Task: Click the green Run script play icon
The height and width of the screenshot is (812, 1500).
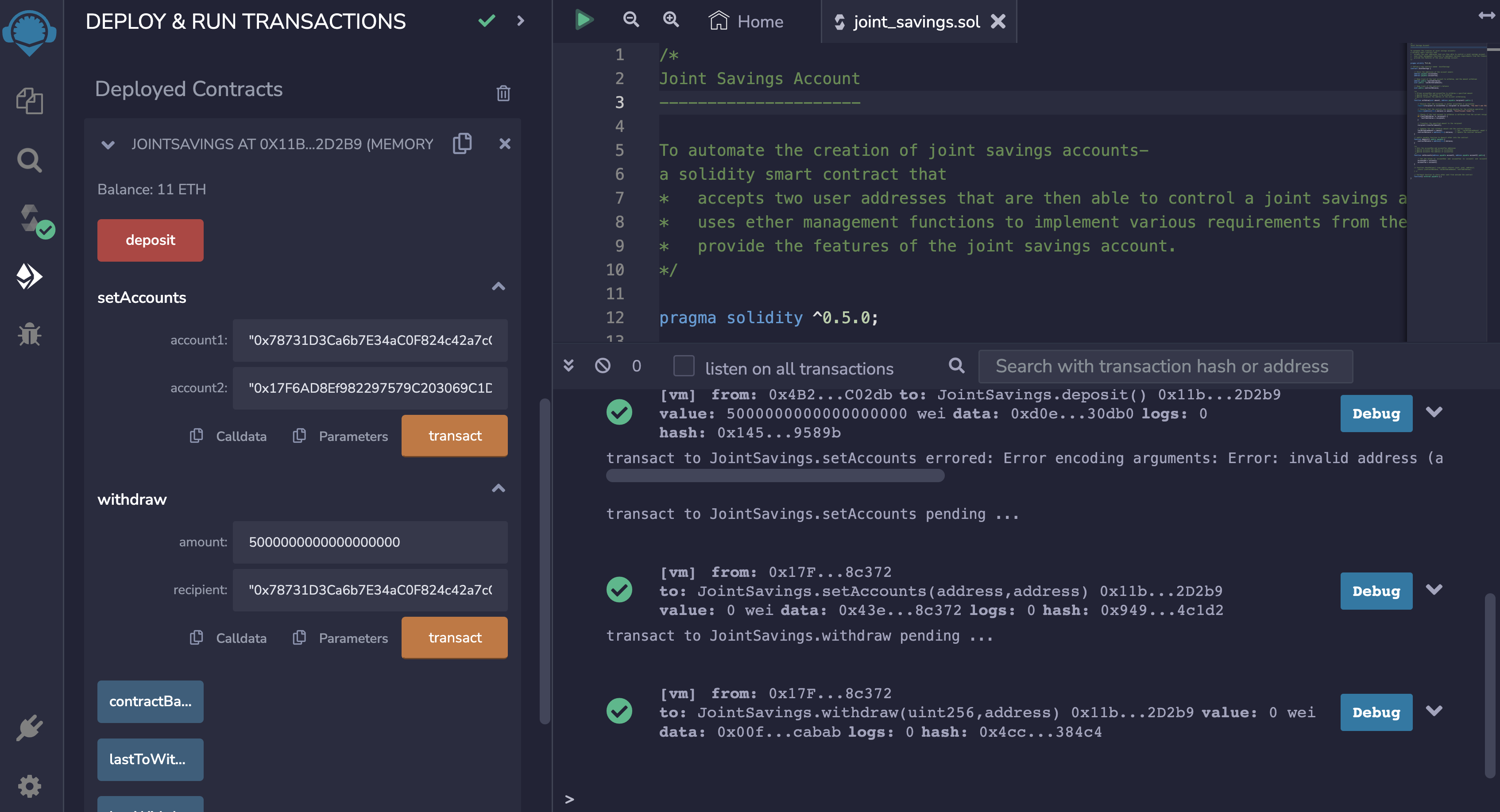Action: 584,20
